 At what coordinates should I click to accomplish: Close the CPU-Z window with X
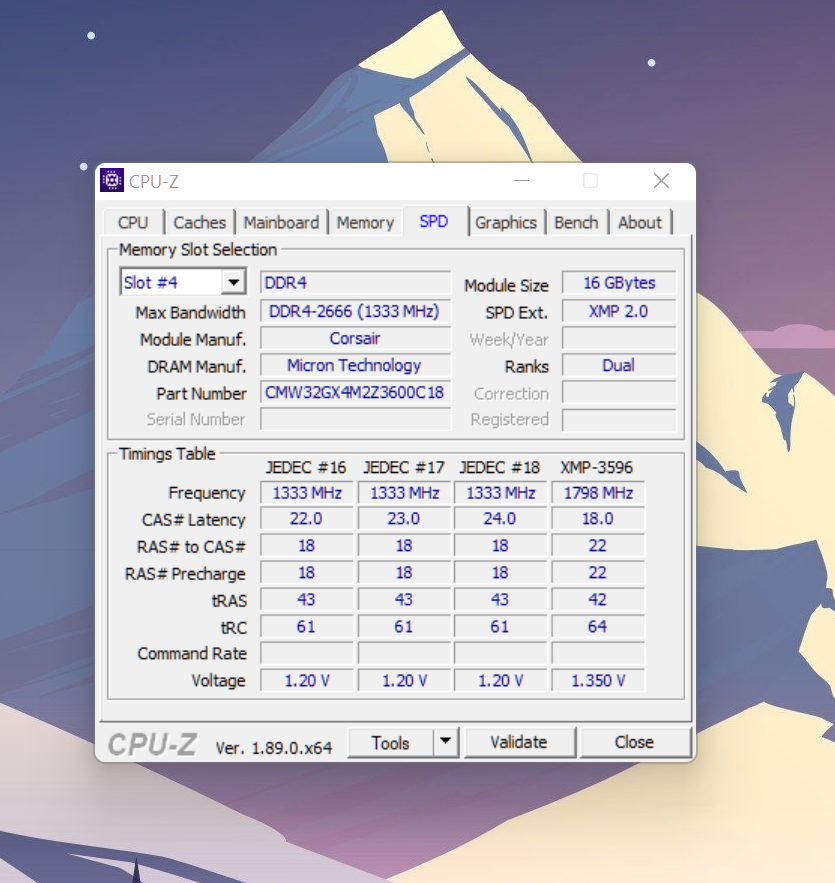tap(662, 181)
